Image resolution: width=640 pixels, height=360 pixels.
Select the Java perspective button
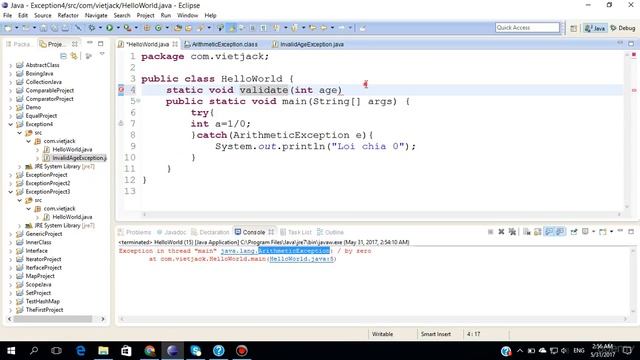tap(595, 28)
